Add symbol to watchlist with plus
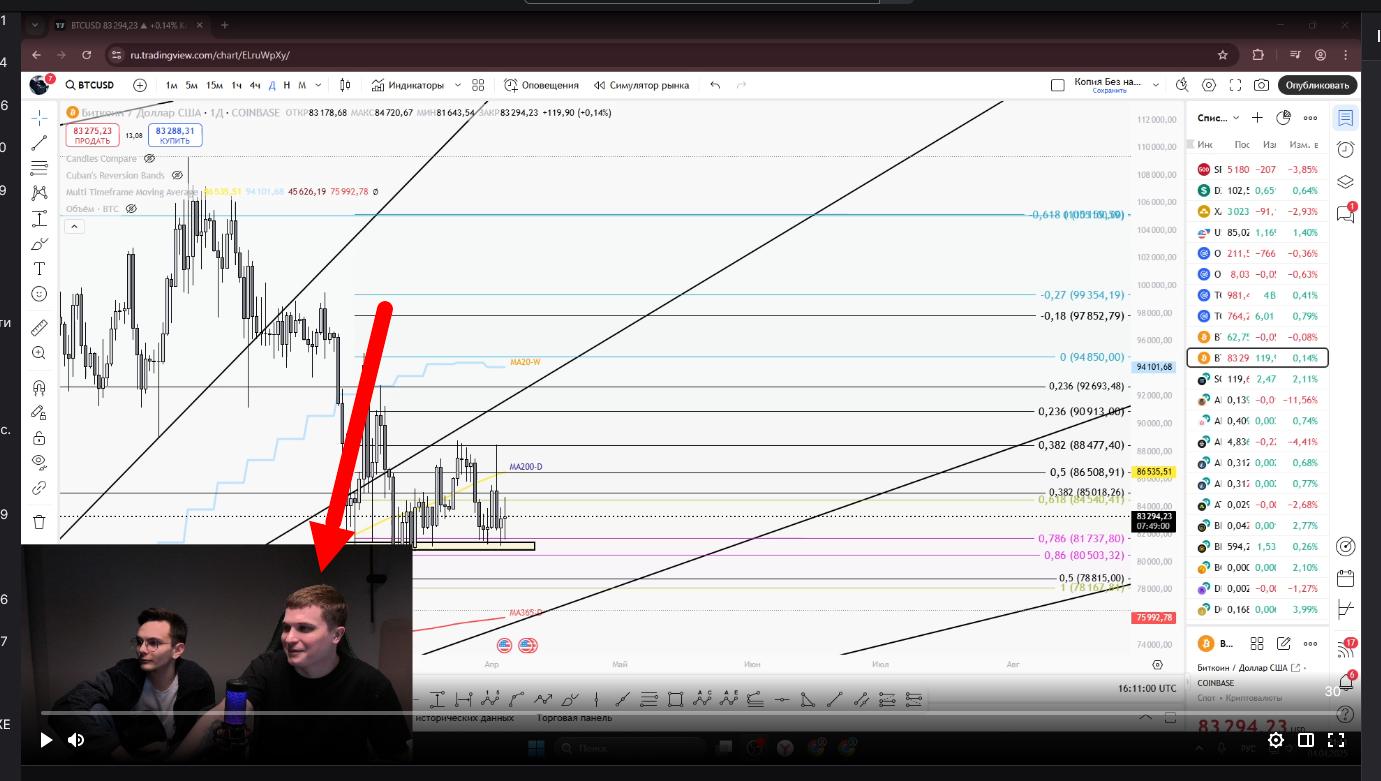 click(1257, 118)
